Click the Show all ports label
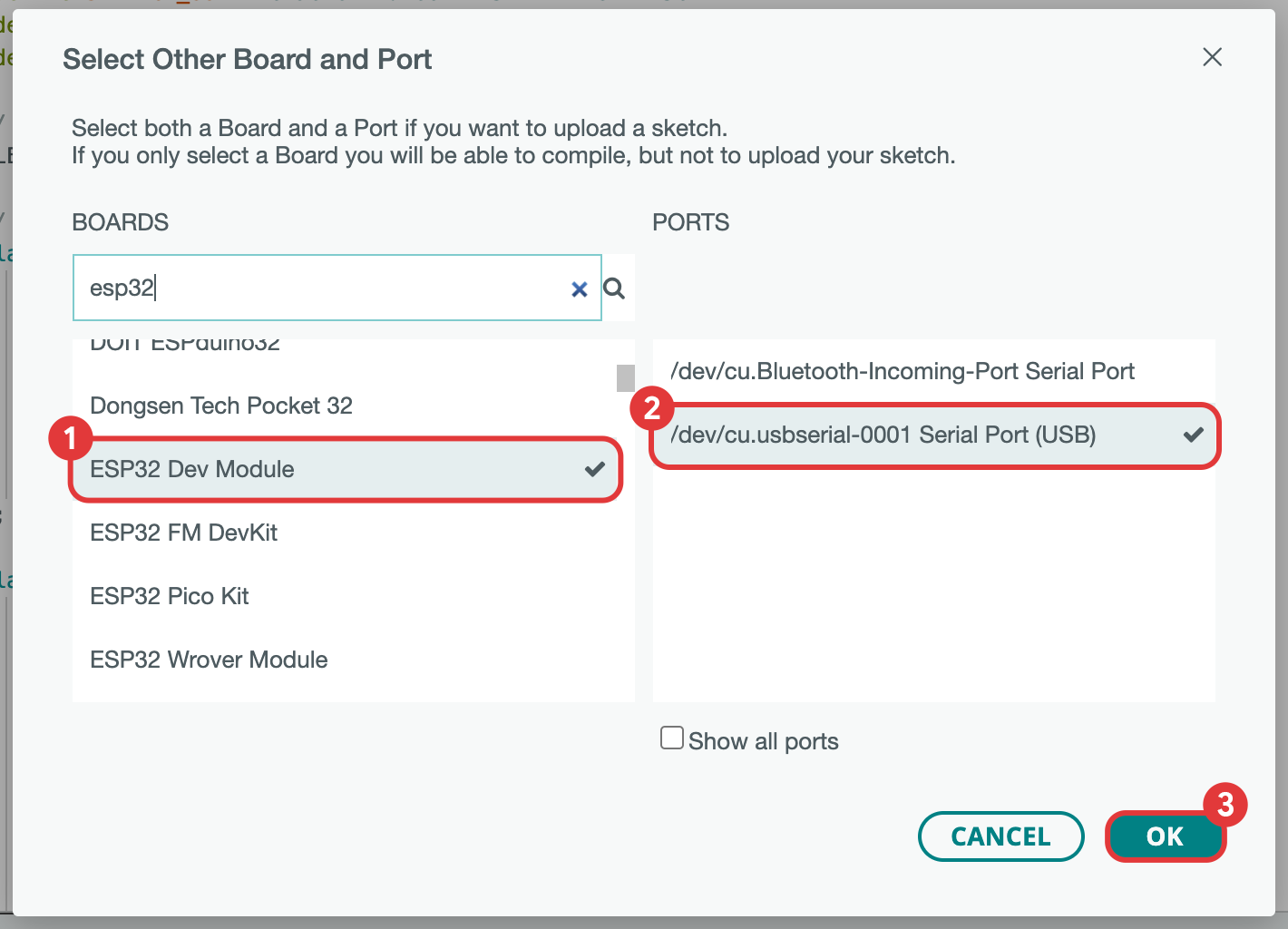Image resolution: width=1288 pixels, height=929 pixels. (763, 741)
